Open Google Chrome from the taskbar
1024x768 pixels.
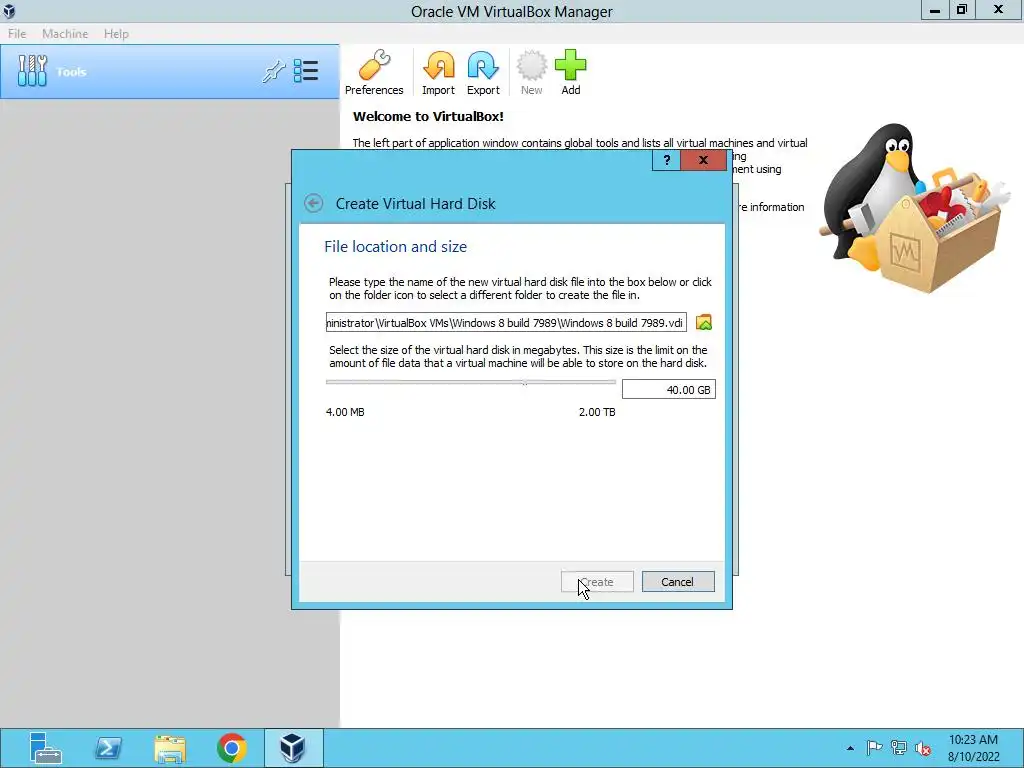(x=232, y=748)
